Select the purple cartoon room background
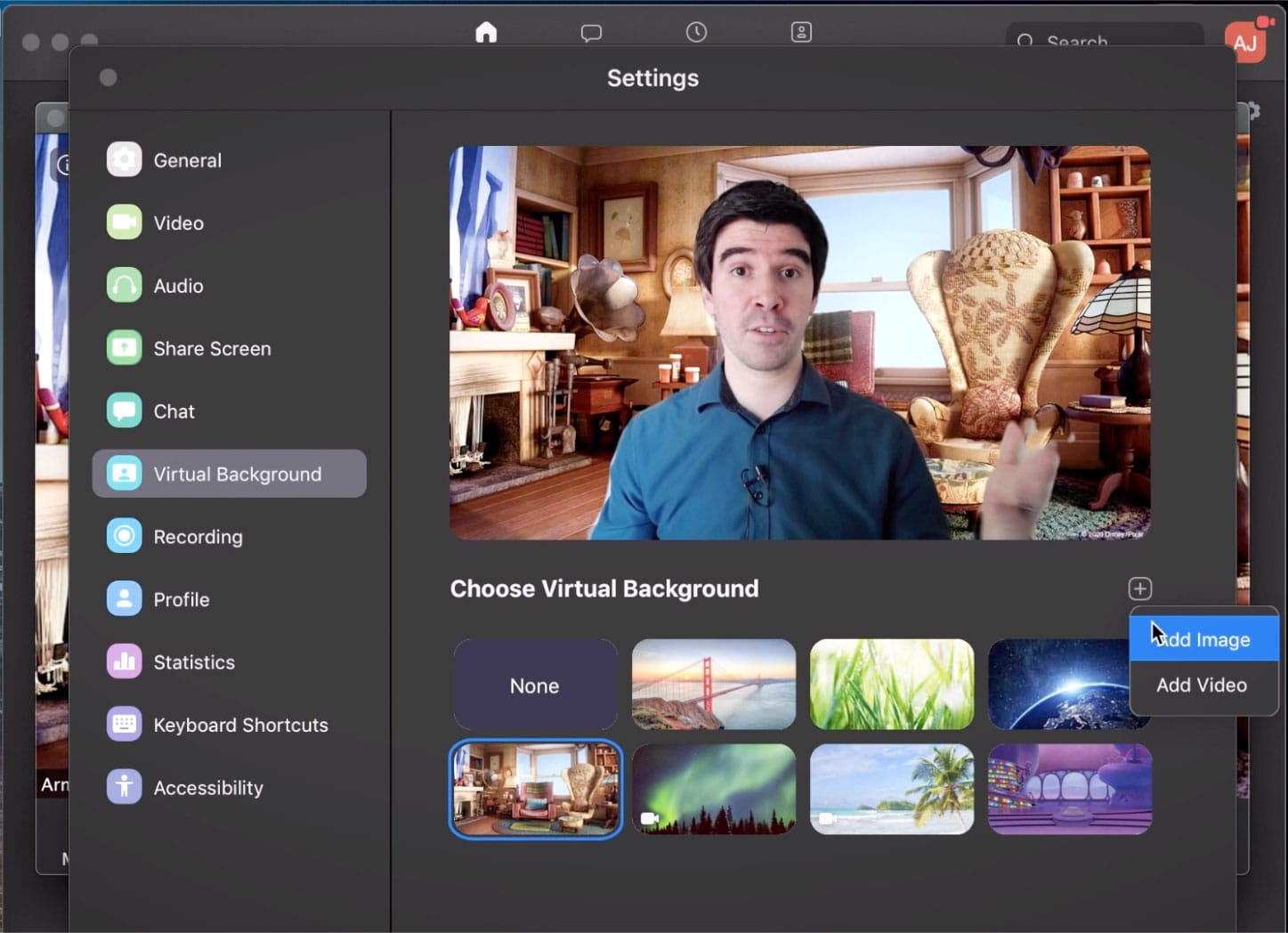 coord(1070,790)
